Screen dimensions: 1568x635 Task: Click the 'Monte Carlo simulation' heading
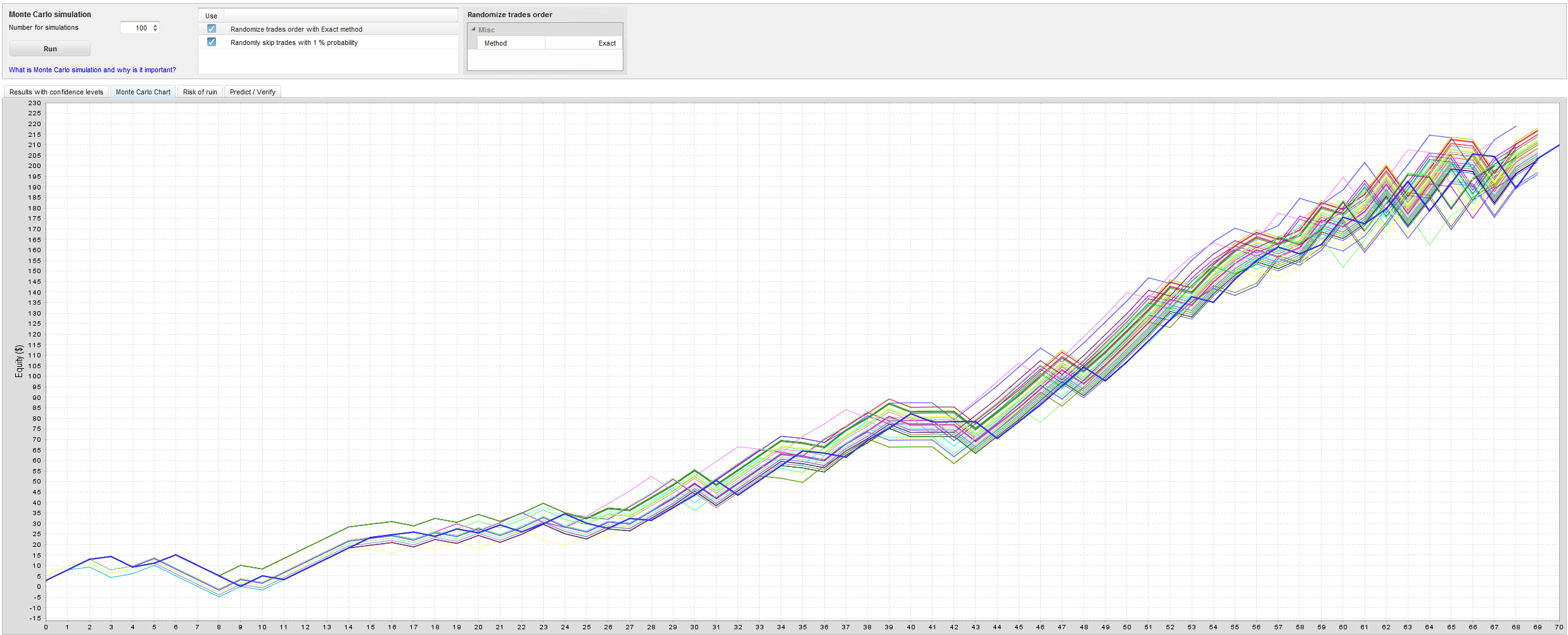[50, 15]
